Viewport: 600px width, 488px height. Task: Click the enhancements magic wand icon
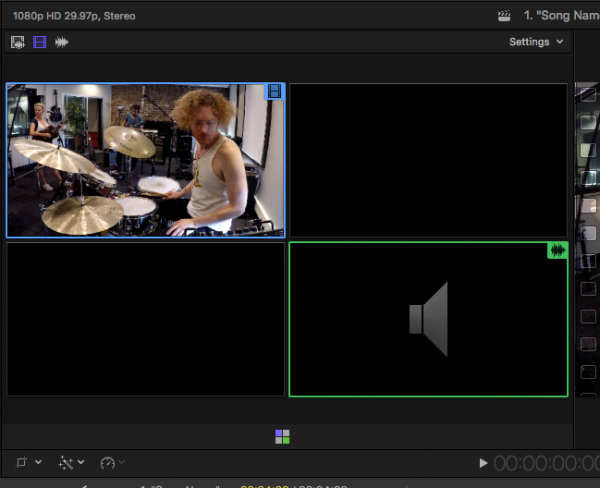point(66,463)
